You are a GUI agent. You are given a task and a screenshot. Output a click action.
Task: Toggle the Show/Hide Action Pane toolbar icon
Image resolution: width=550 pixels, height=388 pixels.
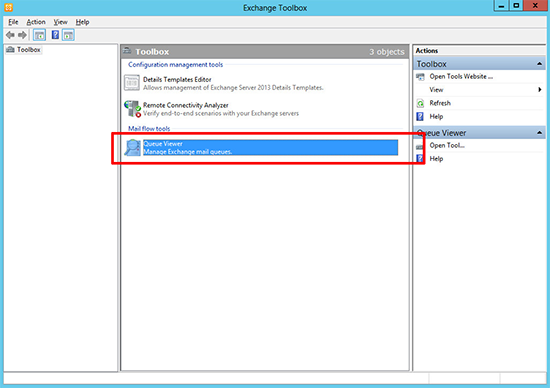[68, 35]
